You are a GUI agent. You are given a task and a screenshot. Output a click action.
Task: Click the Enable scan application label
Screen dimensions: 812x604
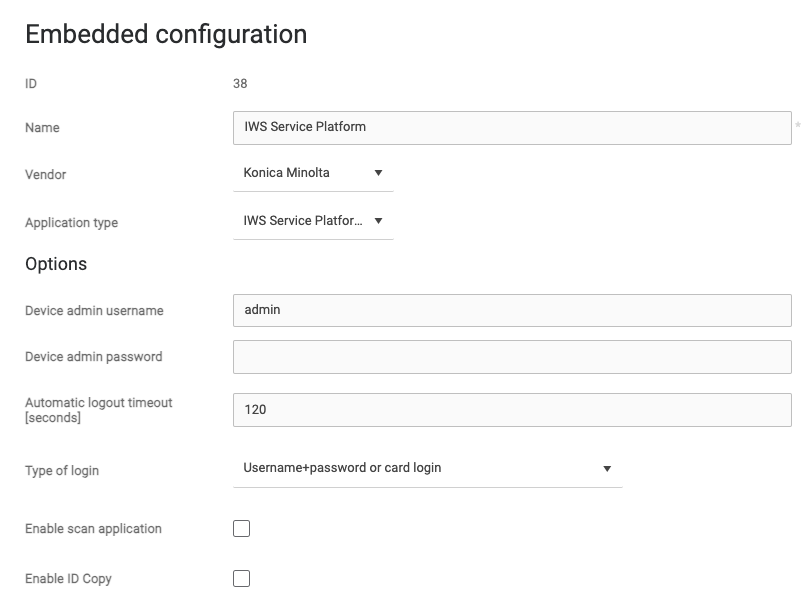coord(93,529)
